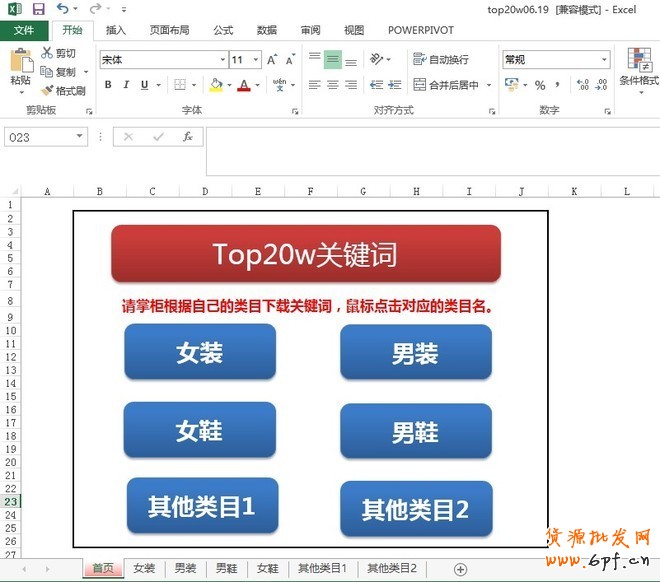Toggle Italic formatting
This screenshot has height=582, width=660.
126,85
